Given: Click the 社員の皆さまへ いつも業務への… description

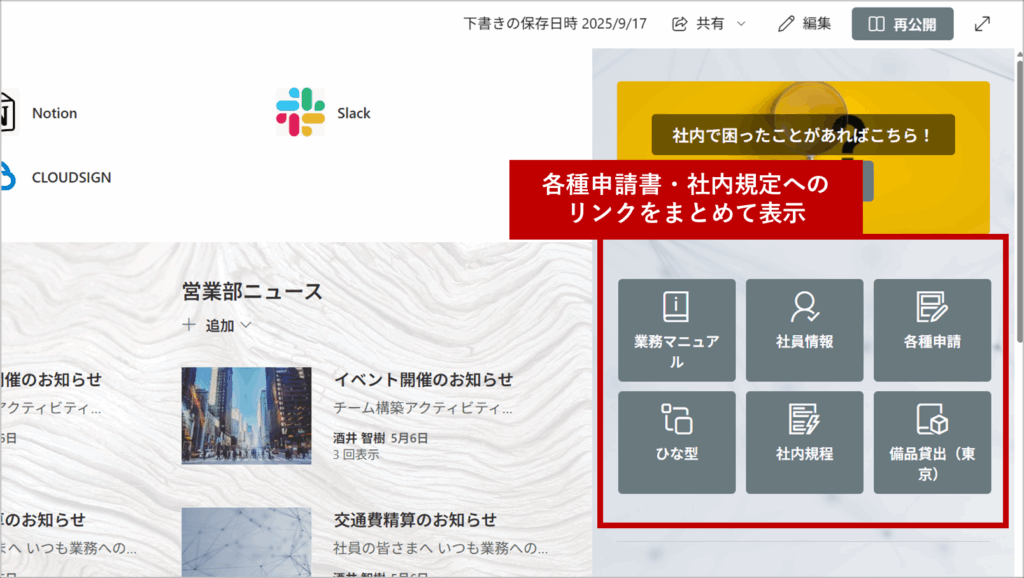Looking at the screenshot, I should click(x=441, y=548).
